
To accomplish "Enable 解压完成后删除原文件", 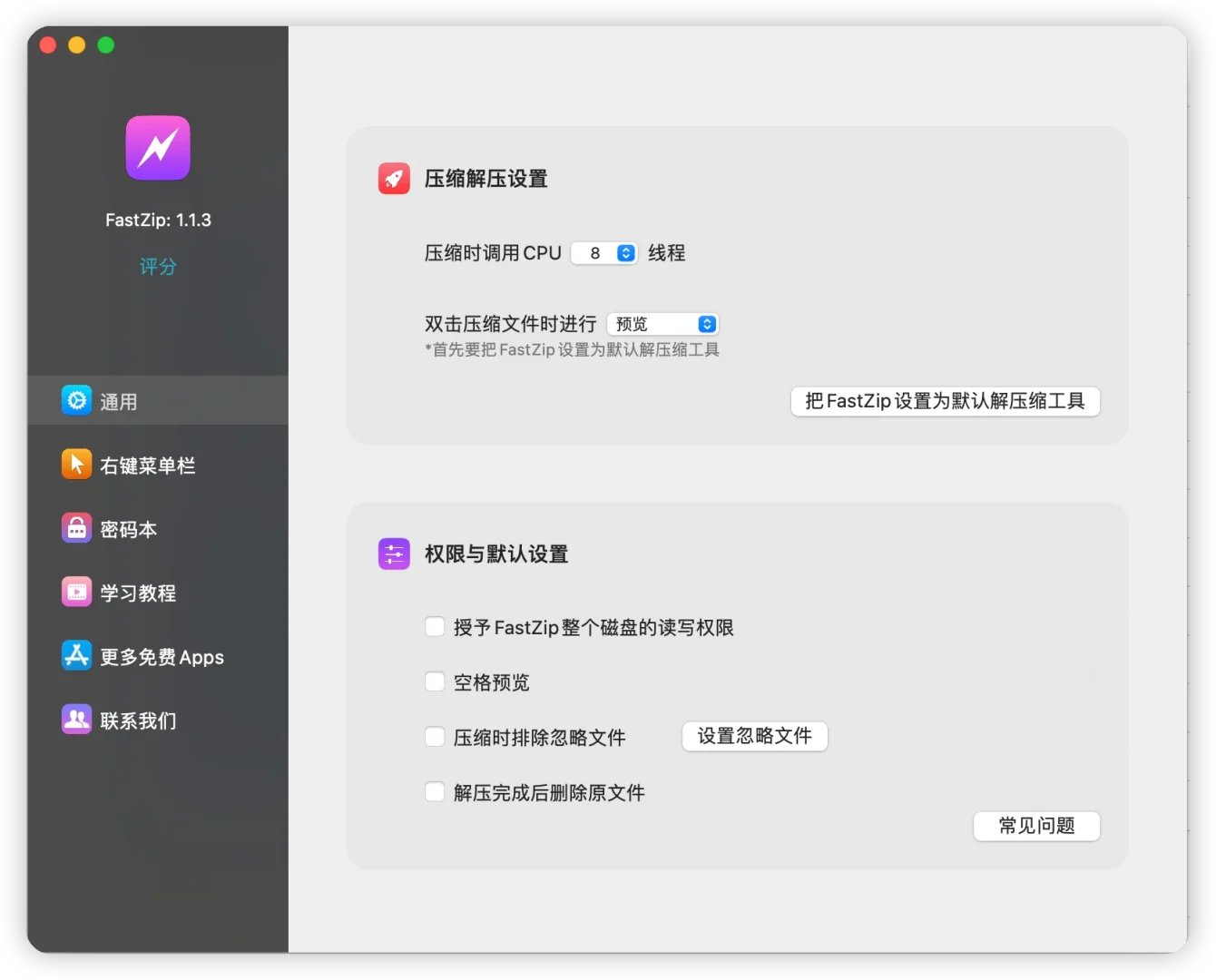I will 435,791.
